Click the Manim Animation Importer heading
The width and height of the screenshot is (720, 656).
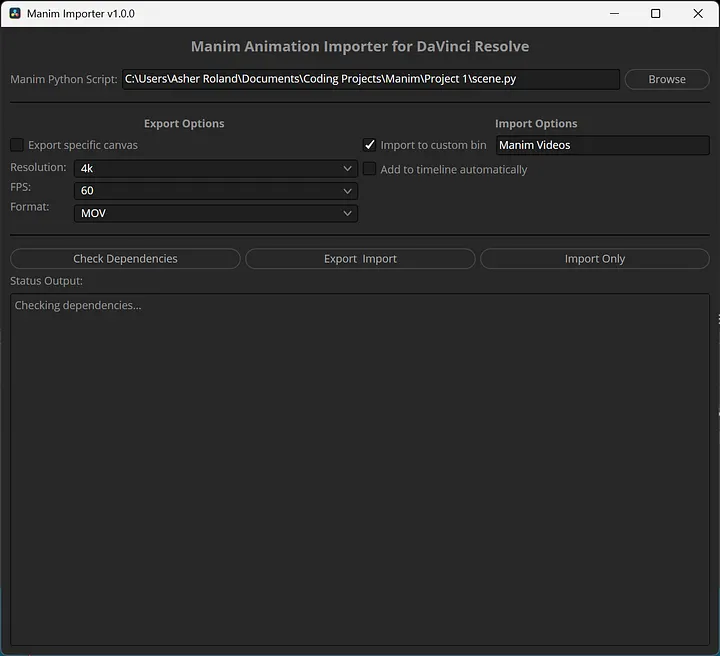(360, 46)
